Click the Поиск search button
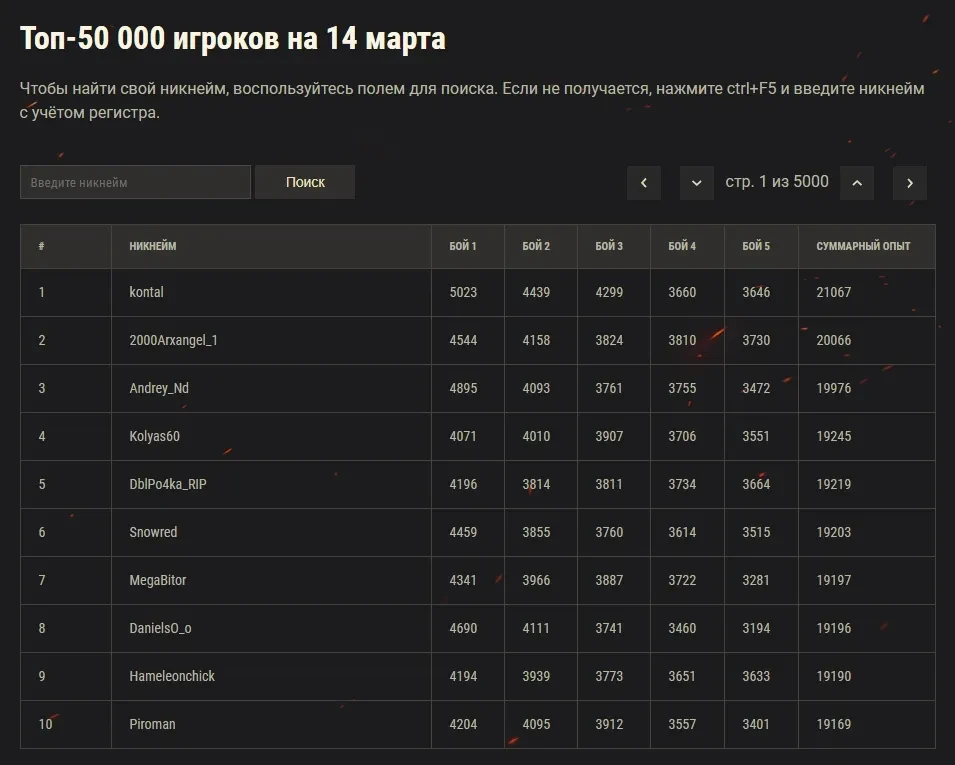The height and width of the screenshot is (765, 955). 305,182
